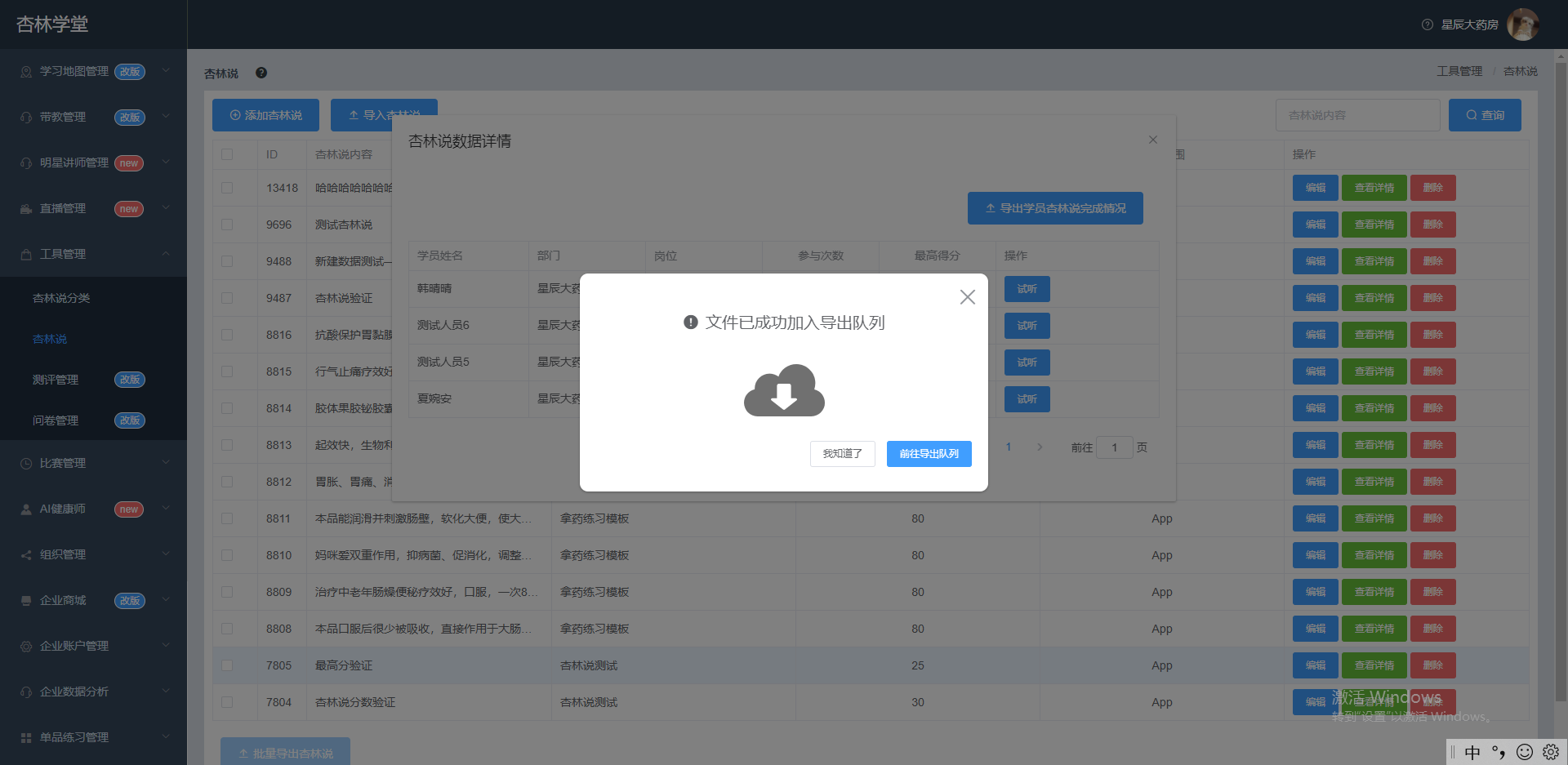Expand 学习地图管理 sidebar menu
This screenshot has width=1568, height=765.
pos(93,72)
